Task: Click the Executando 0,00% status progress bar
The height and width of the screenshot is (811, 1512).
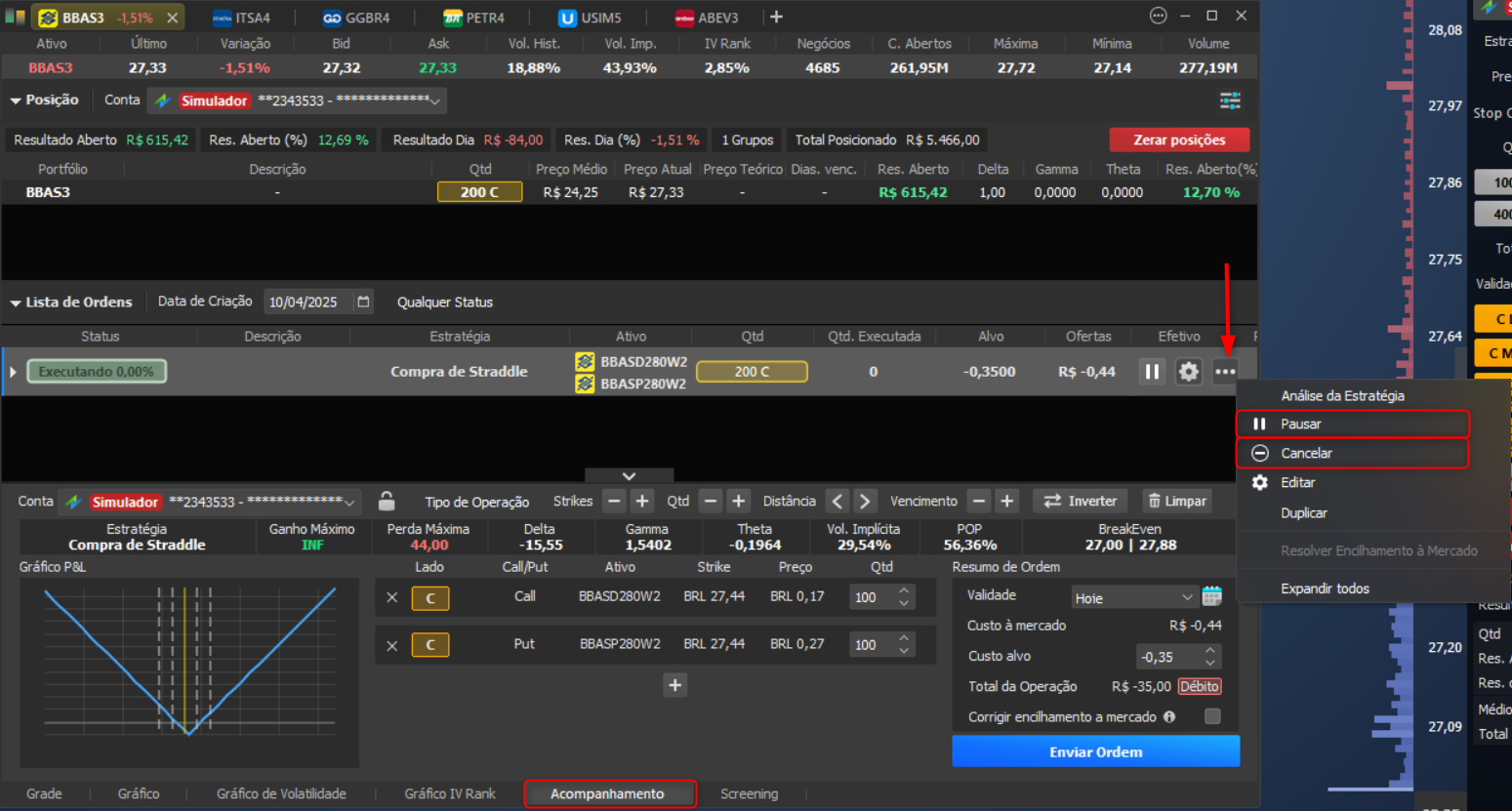Action: pos(97,372)
